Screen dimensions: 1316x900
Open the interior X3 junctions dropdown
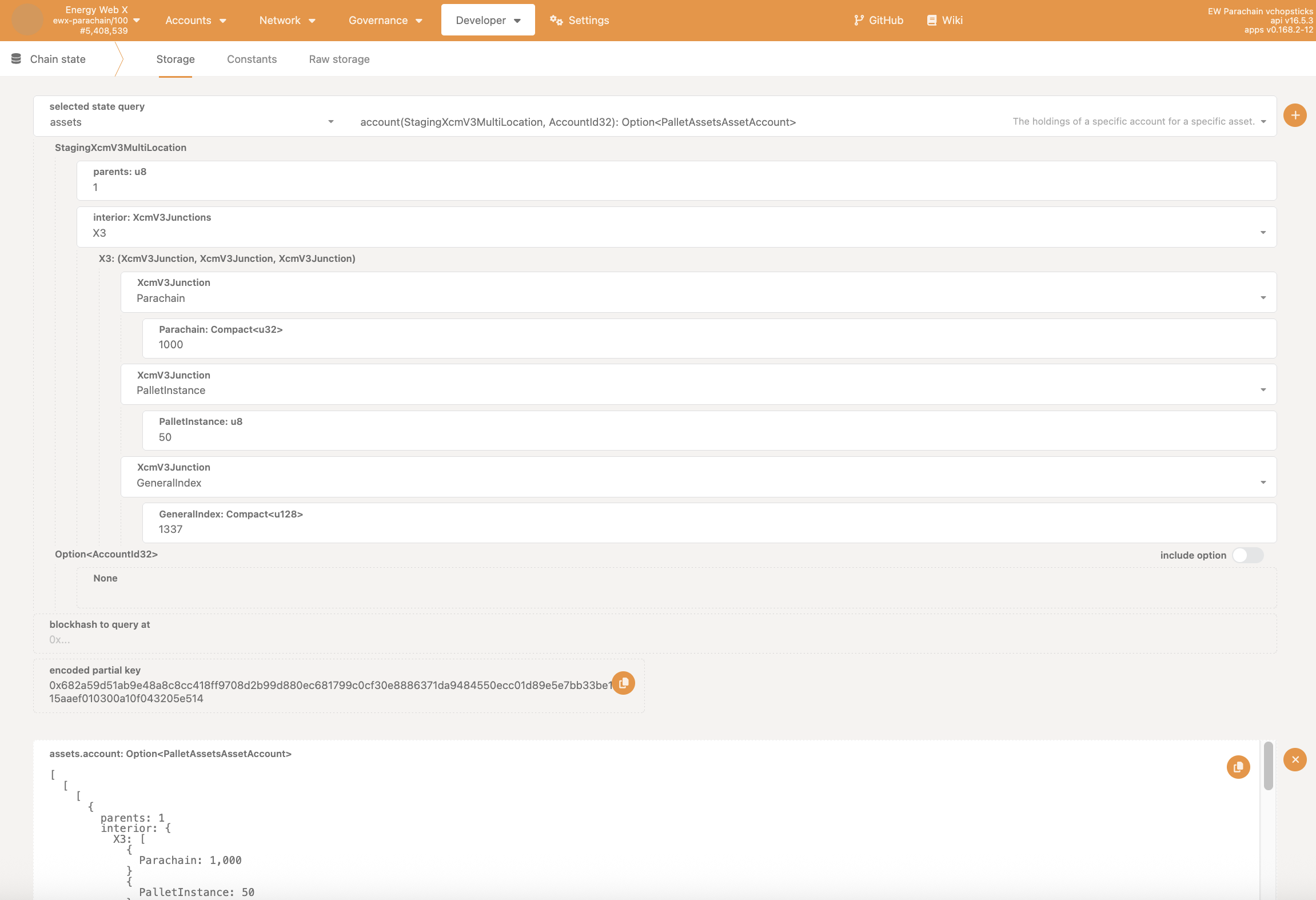pyautogui.click(x=1263, y=233)
